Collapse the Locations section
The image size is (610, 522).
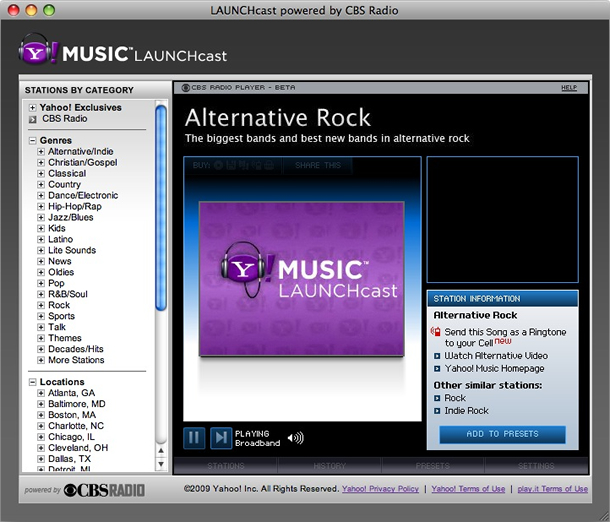(x=33, y=382)
